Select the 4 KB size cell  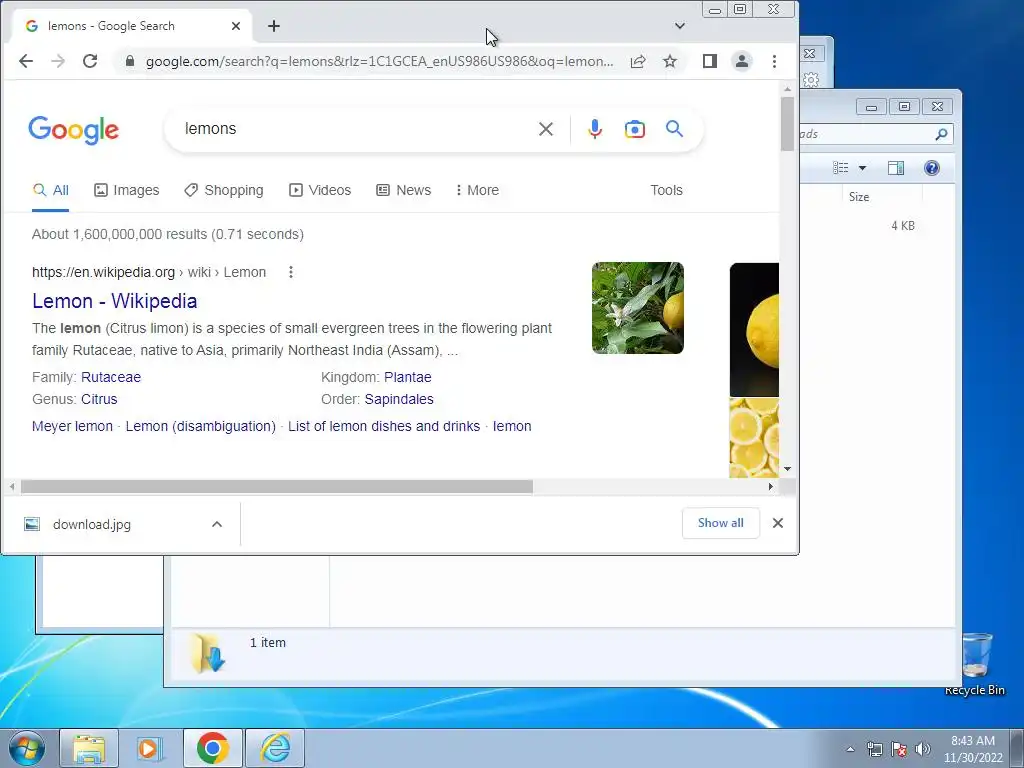coord(903,226)
